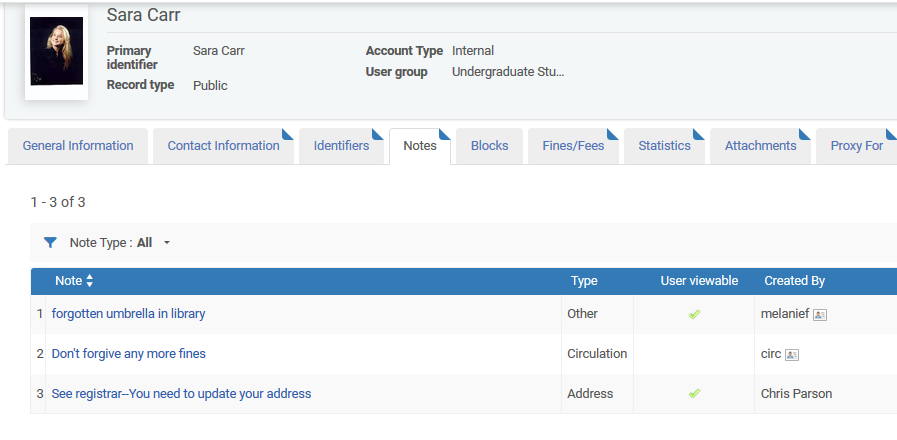Sort notes using the Note column arrows
Viewport: 897px width, 440px height.
(90, 282)
